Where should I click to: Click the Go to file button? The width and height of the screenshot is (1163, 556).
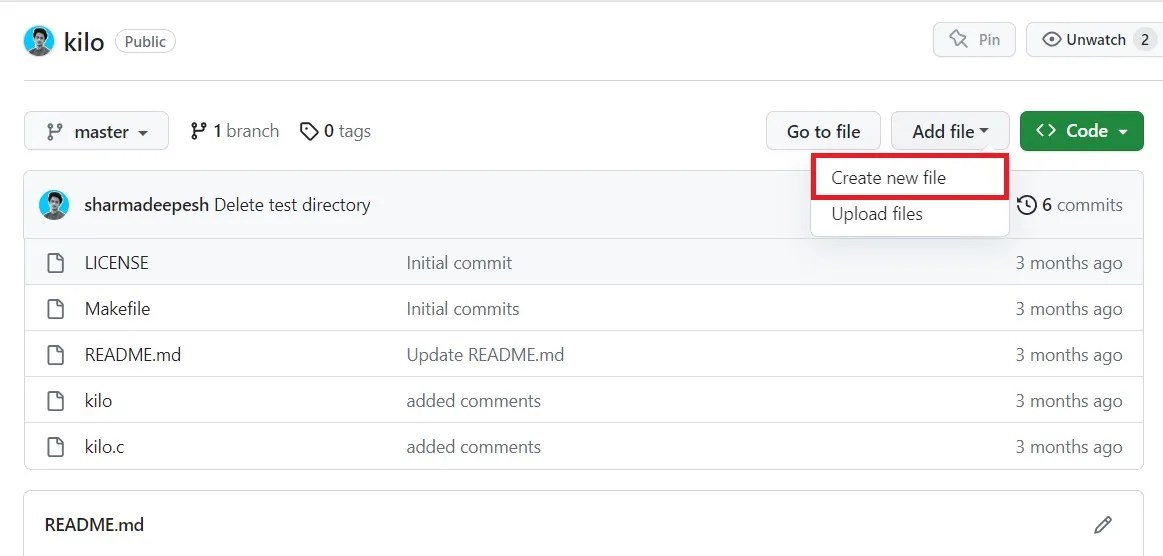823,131
